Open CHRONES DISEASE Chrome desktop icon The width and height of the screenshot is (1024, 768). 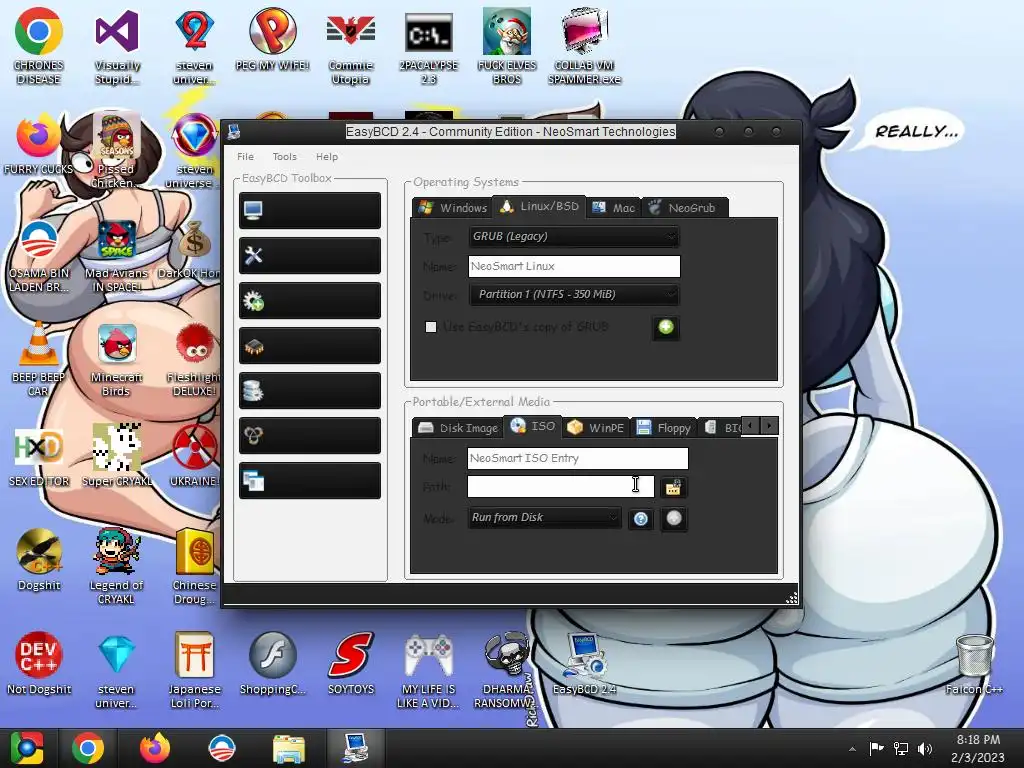click(x=39, y=46)
